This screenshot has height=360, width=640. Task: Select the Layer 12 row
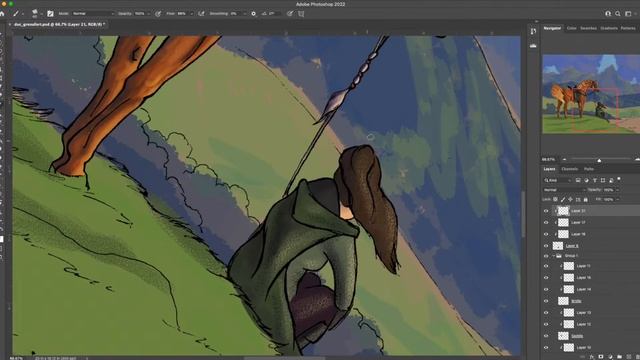pyautogui.click(x=591, y=324)
